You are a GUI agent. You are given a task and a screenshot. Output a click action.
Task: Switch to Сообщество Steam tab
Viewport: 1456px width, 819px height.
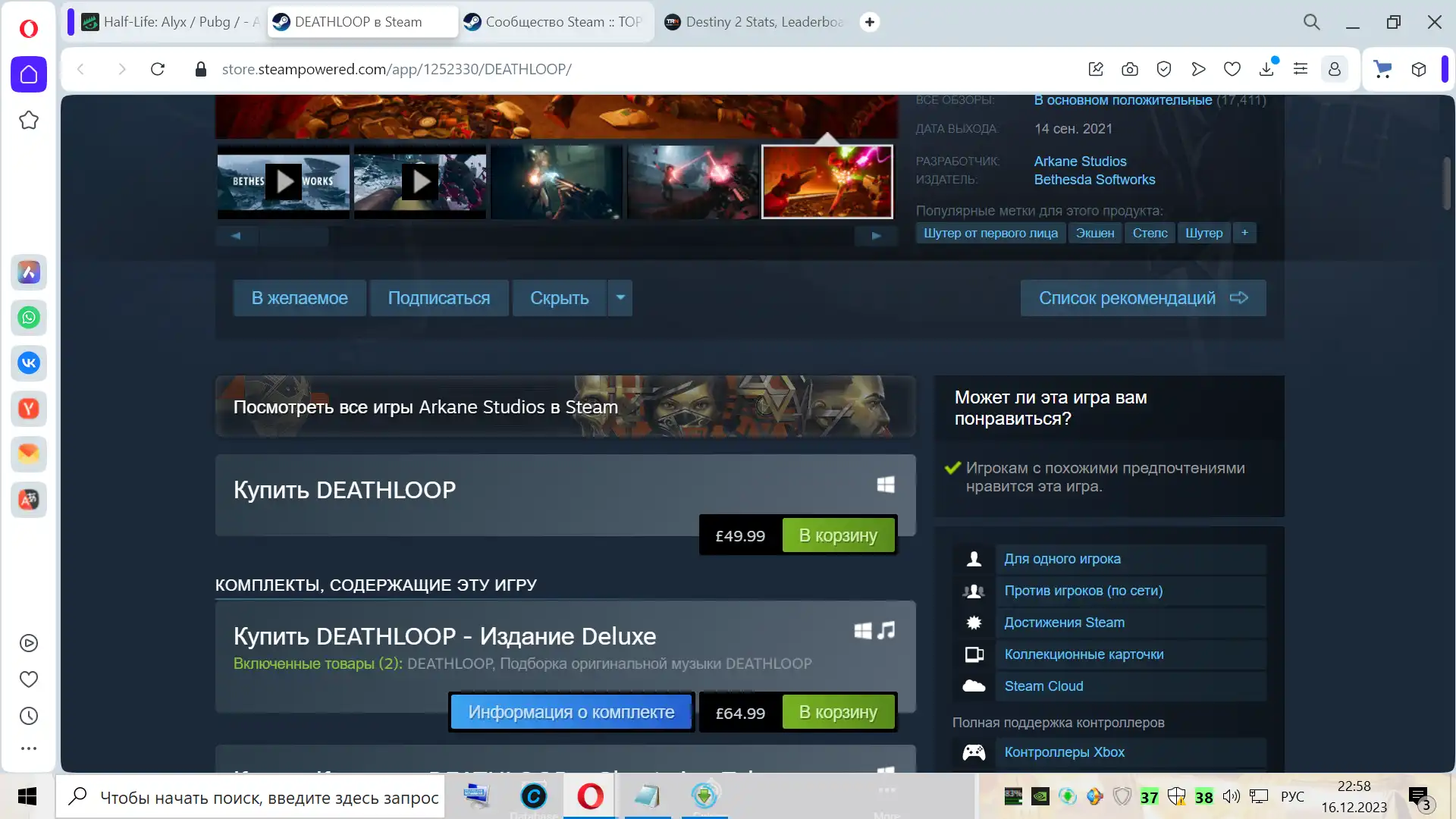pos(556,22)
